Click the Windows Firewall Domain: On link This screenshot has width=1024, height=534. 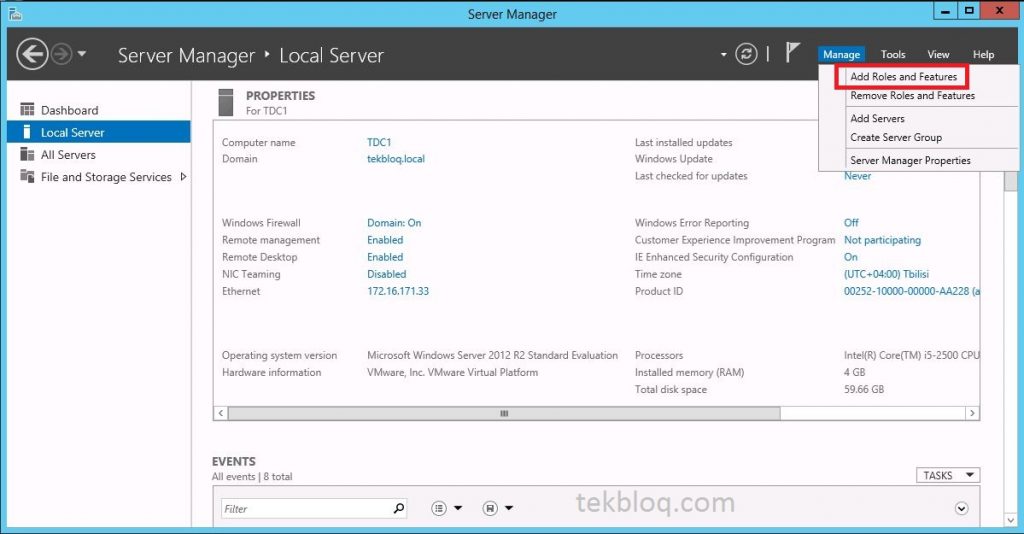point(394,223)
